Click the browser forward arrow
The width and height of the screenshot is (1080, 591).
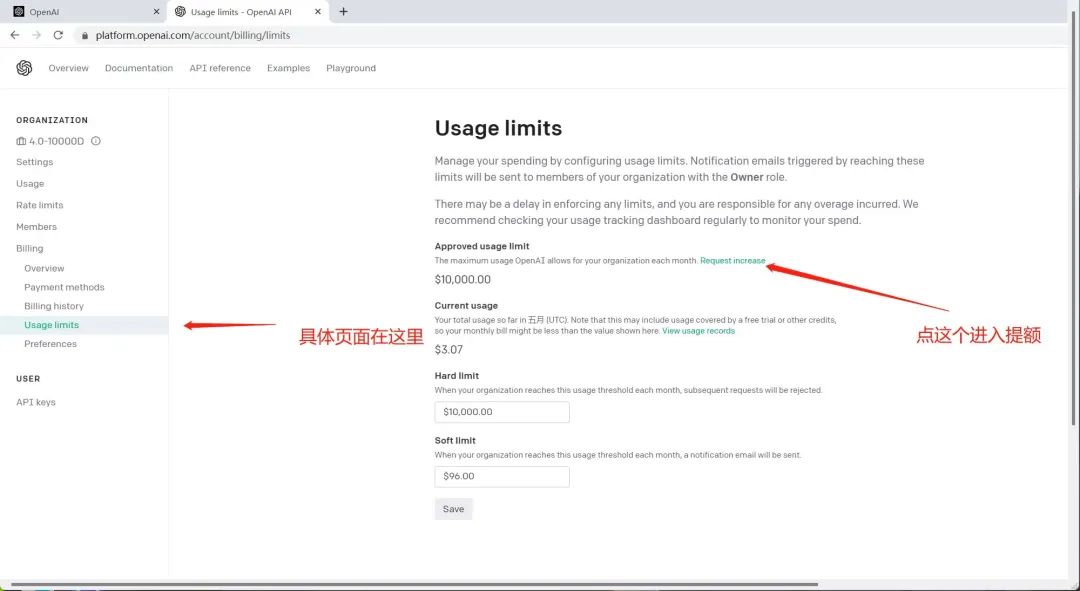click(x=37, y=35)
